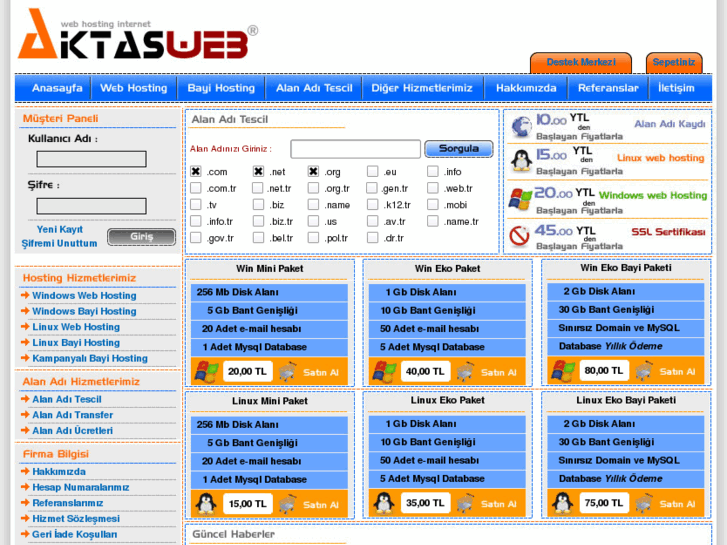The image size is (727, 545).
Task: Click the Giriş login button
Action: (x=141, y=237)
